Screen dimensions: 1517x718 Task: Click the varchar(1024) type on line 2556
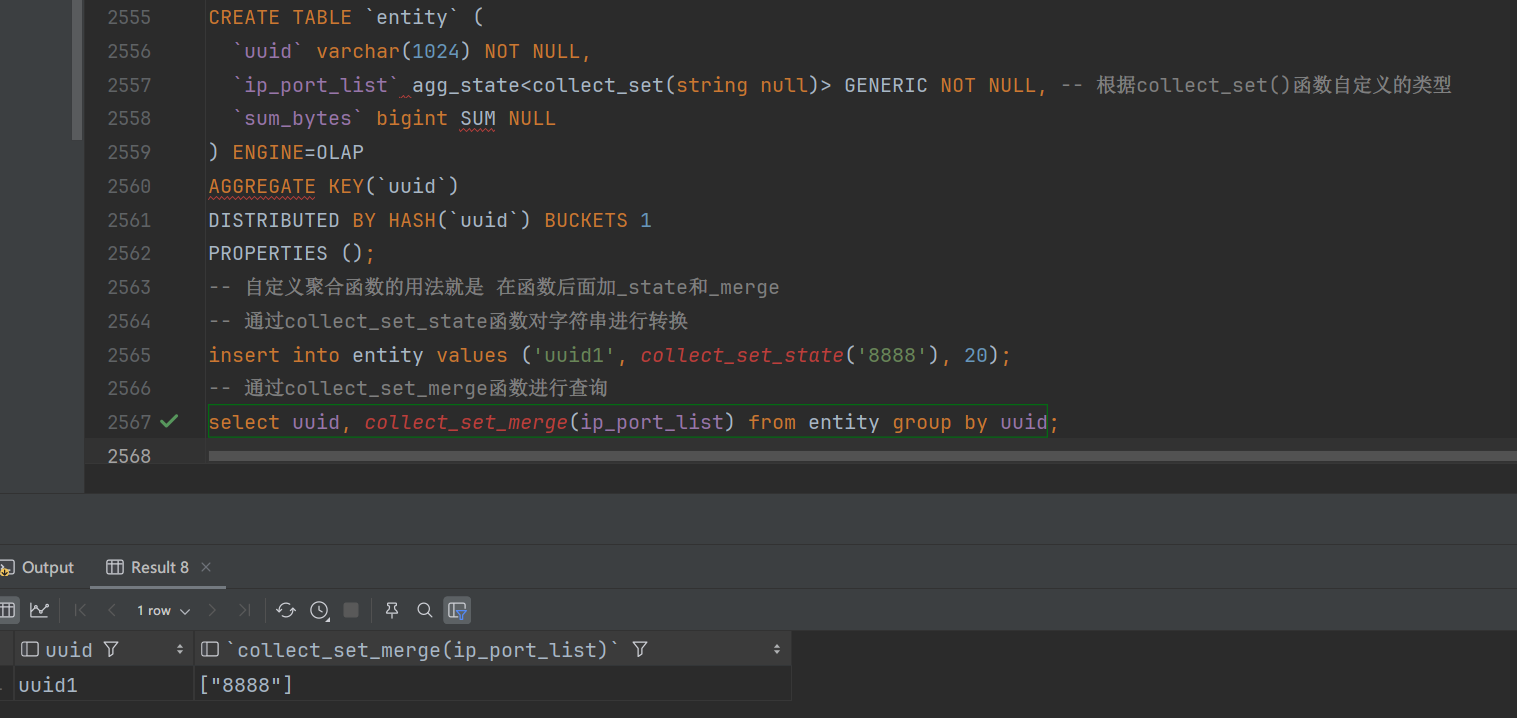[x=394, y=51]
